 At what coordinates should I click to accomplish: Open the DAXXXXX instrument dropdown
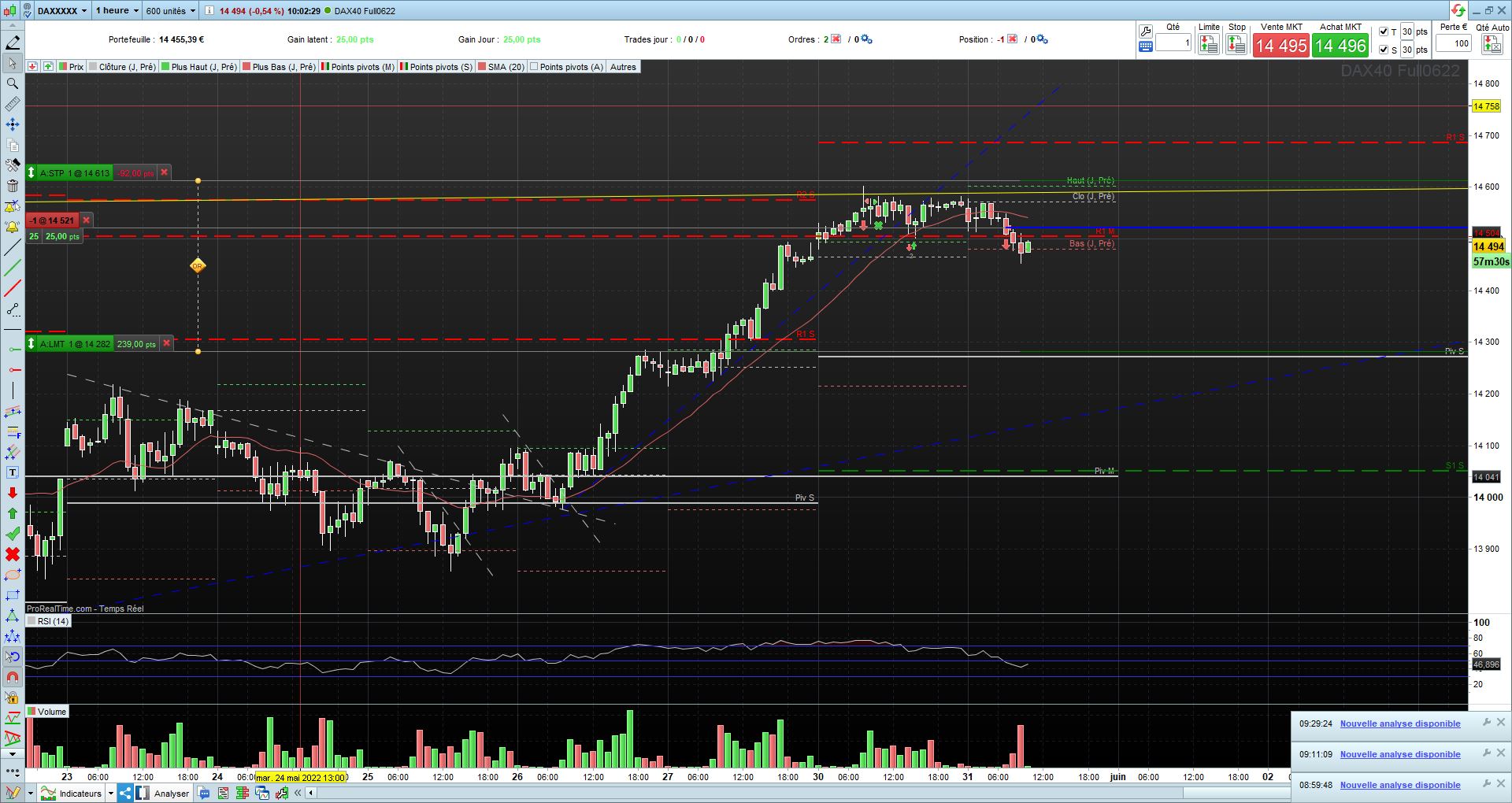[62, 10]
